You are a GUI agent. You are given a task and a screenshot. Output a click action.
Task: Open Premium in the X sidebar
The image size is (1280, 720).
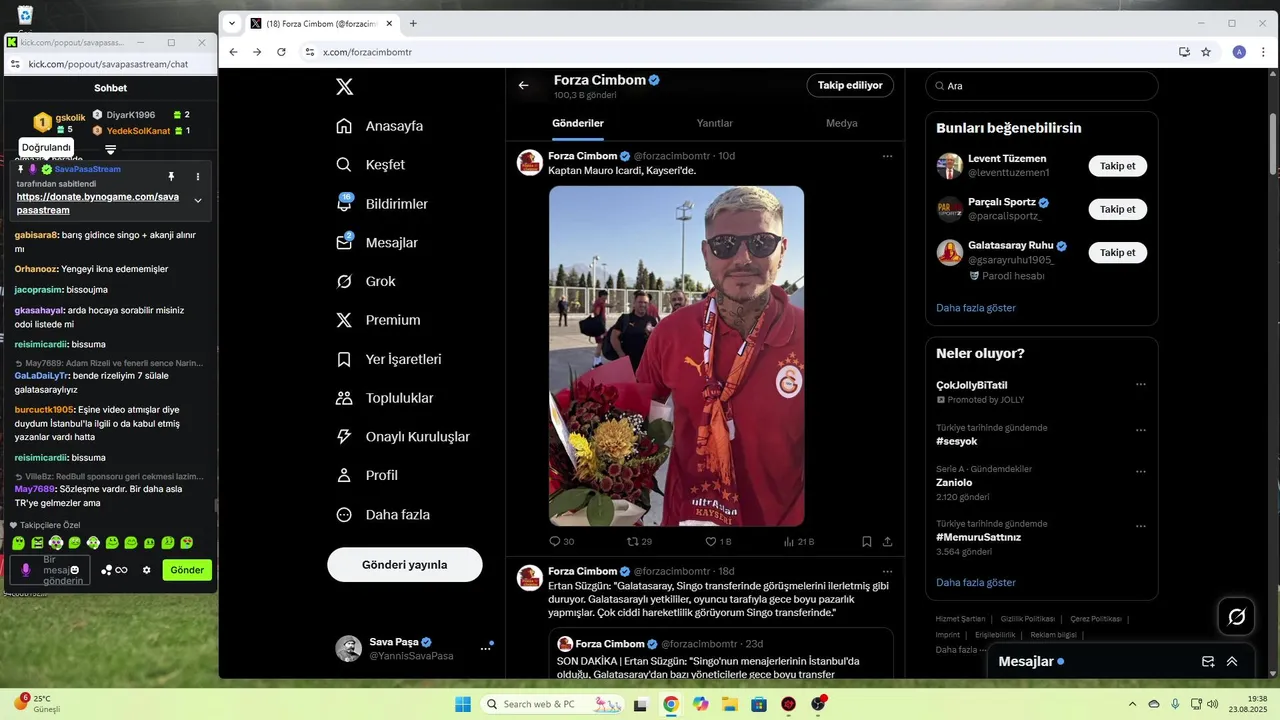[378, 320]
